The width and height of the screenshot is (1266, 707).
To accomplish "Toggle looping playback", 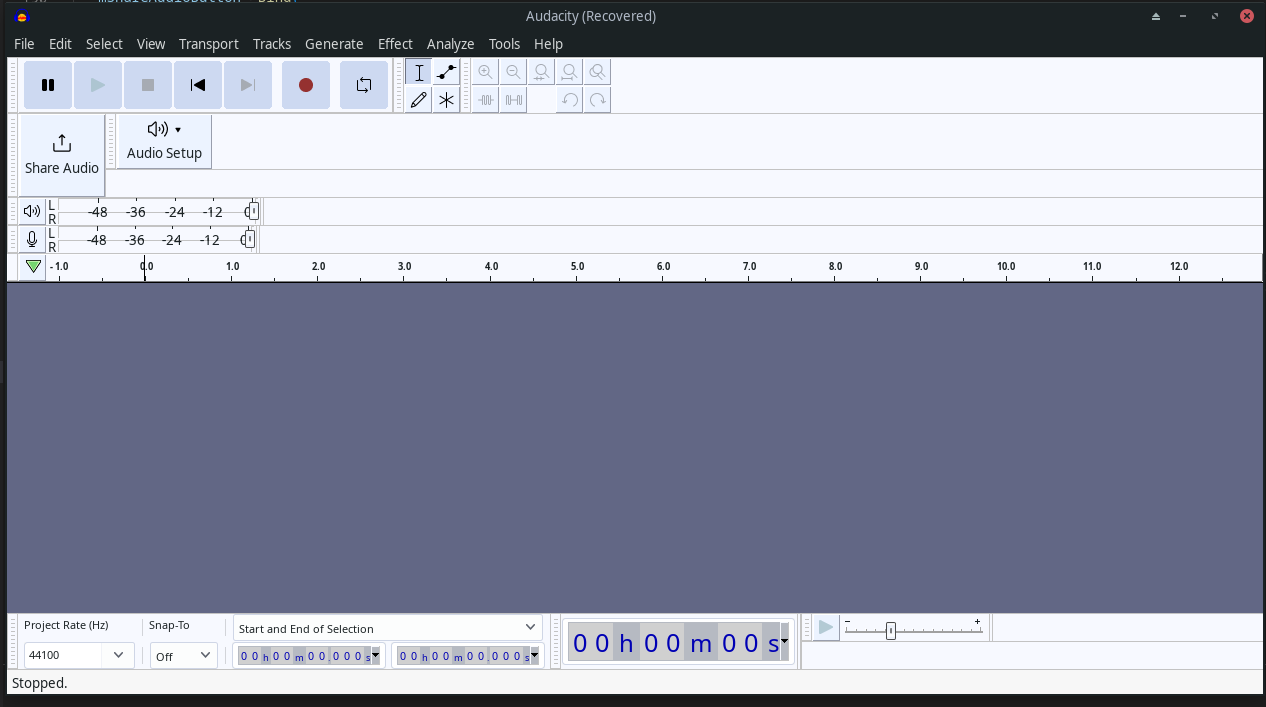I will click(363, 84).
